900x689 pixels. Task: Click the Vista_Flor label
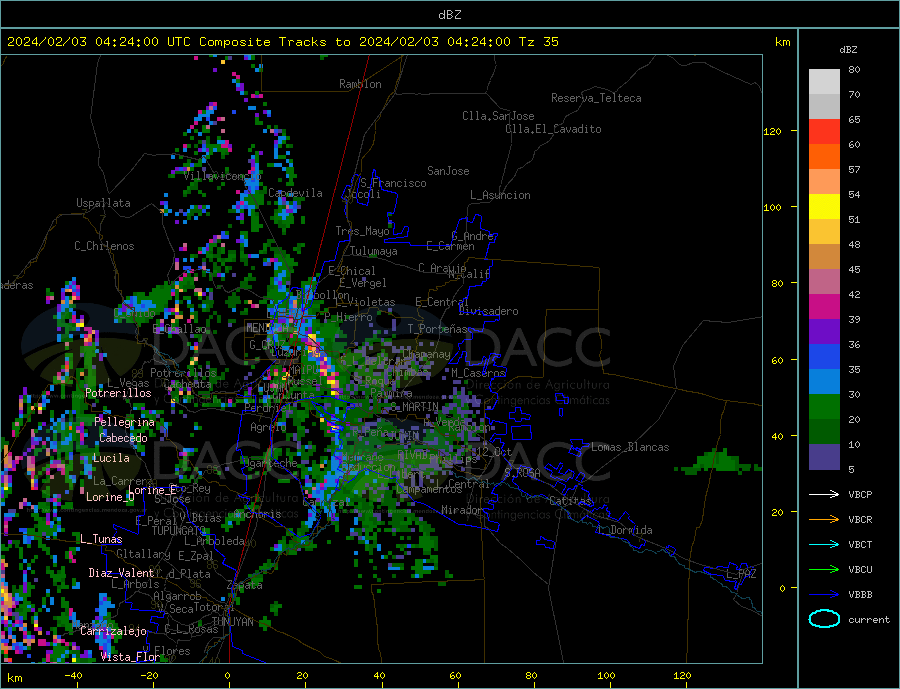point(130,657)
